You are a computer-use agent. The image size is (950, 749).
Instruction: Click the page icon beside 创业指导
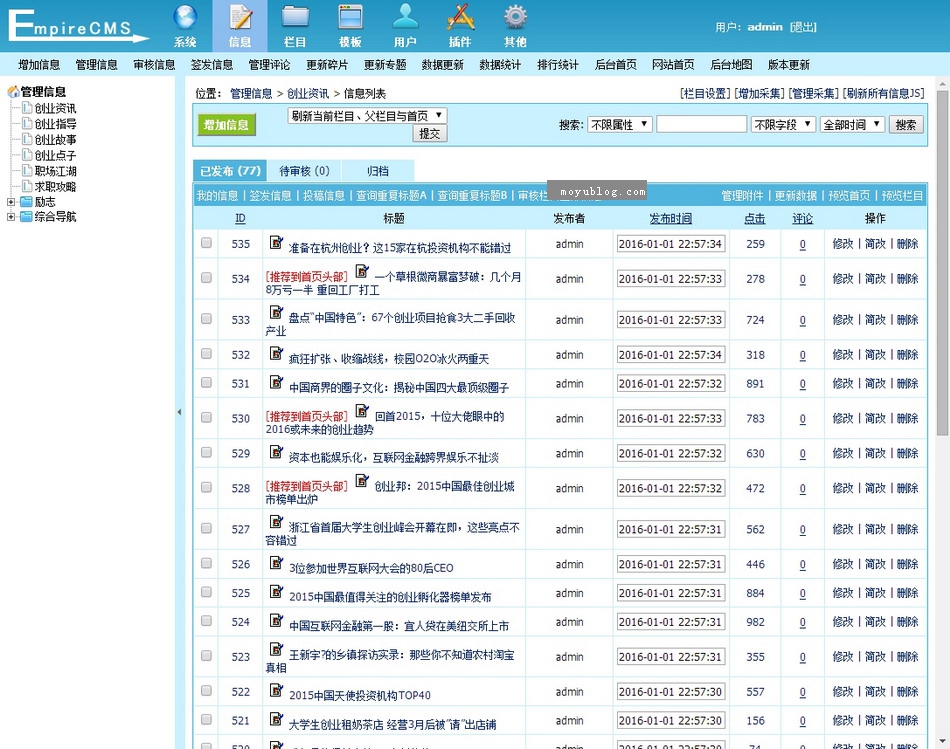pyautogui.click(x=27, y=123)
